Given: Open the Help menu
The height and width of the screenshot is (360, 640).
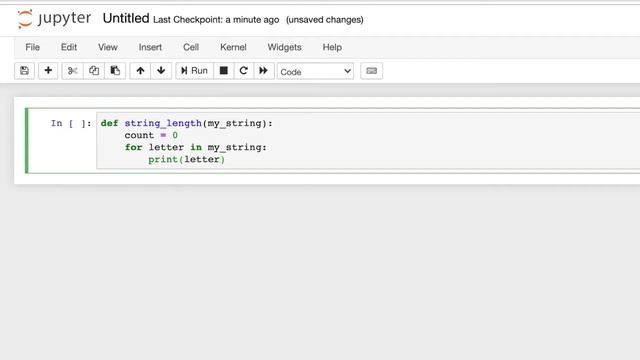Looking at the screenshot, I should (x=332, y=47).
